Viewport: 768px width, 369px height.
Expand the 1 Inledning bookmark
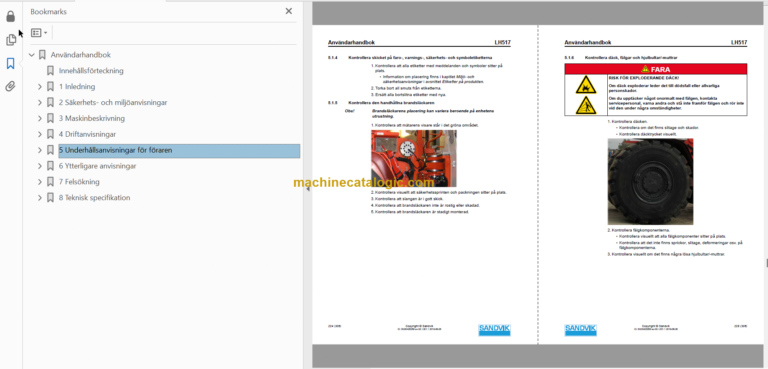point(40,87)
